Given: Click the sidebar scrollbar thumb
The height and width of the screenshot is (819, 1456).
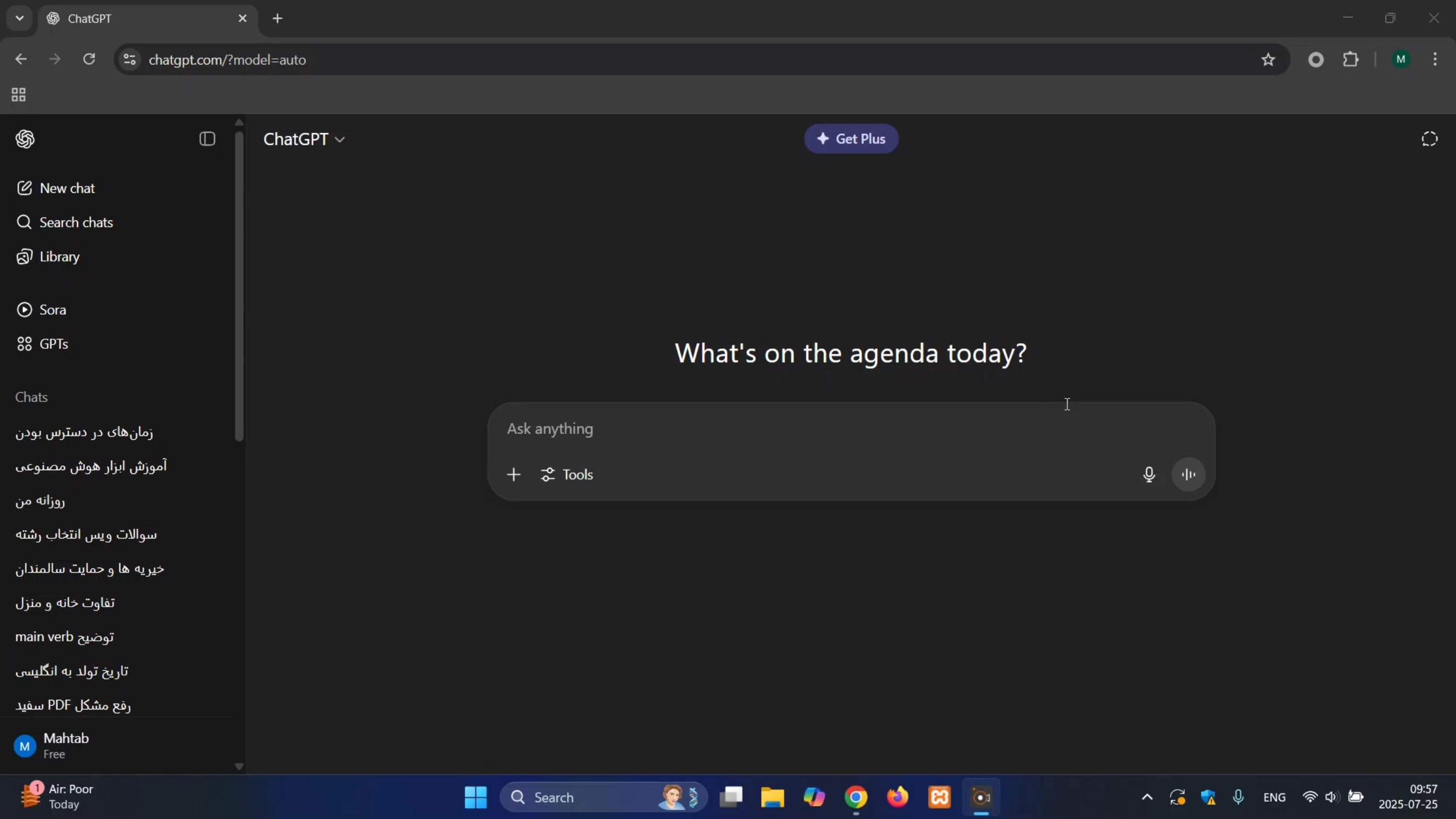Looking at the screenshot, I should click(239, 286).
